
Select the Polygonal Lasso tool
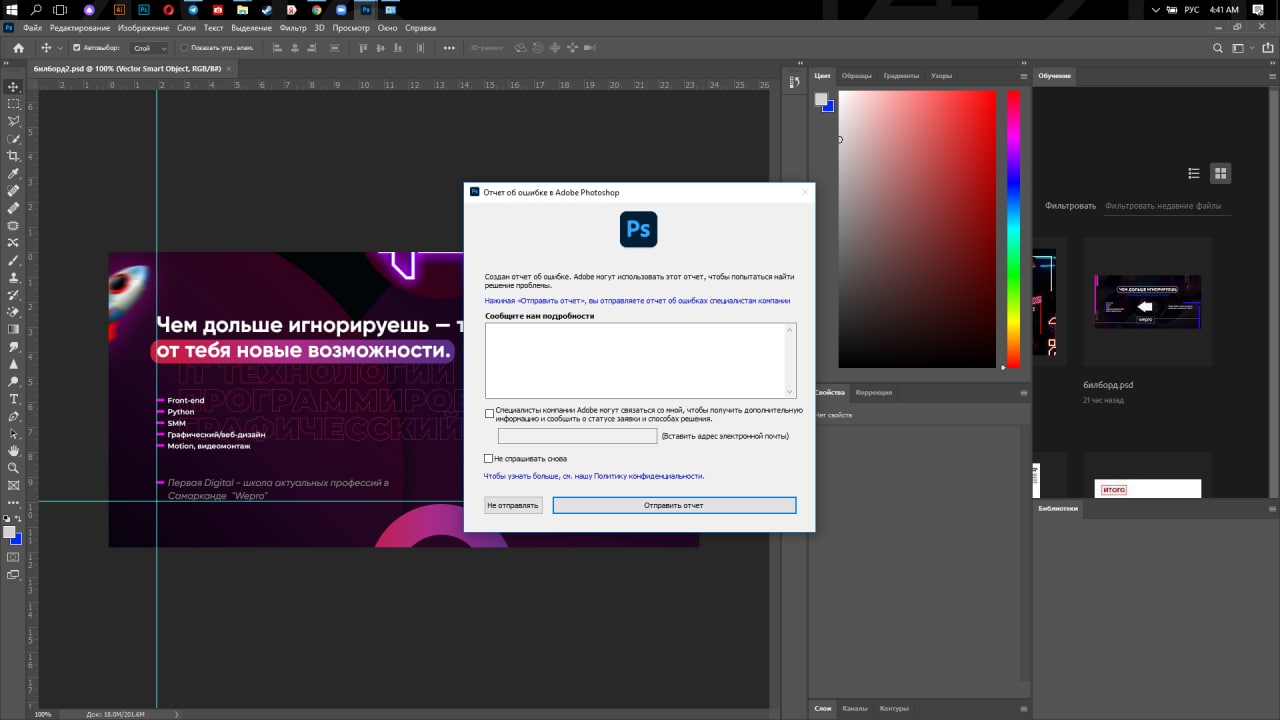(x=13, y=121)
